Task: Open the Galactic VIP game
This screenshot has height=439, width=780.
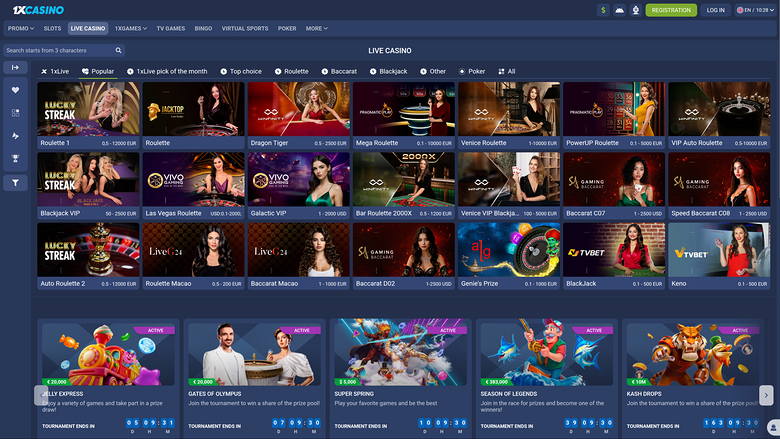Action: 298,186
